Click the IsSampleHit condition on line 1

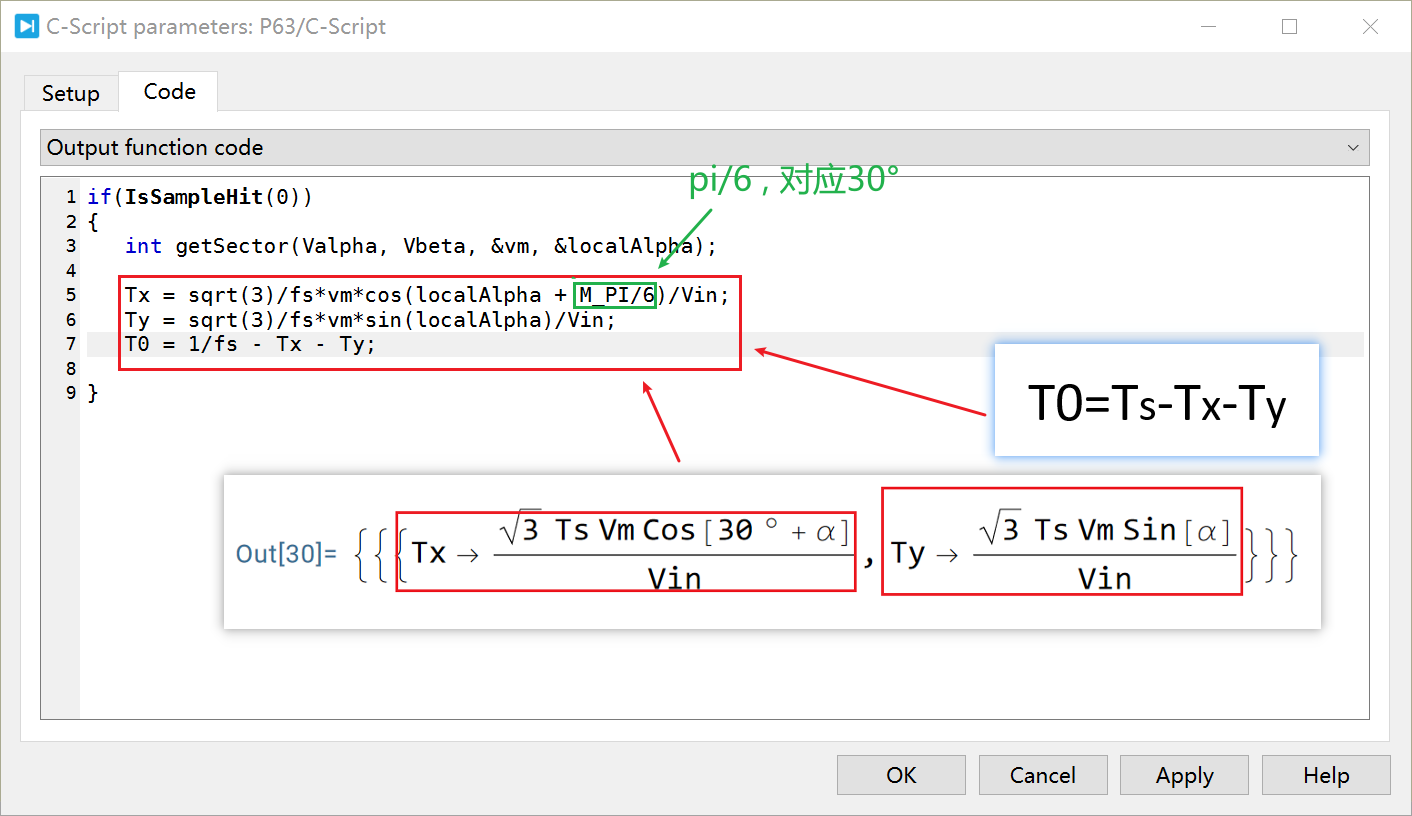tap(200, 196)
